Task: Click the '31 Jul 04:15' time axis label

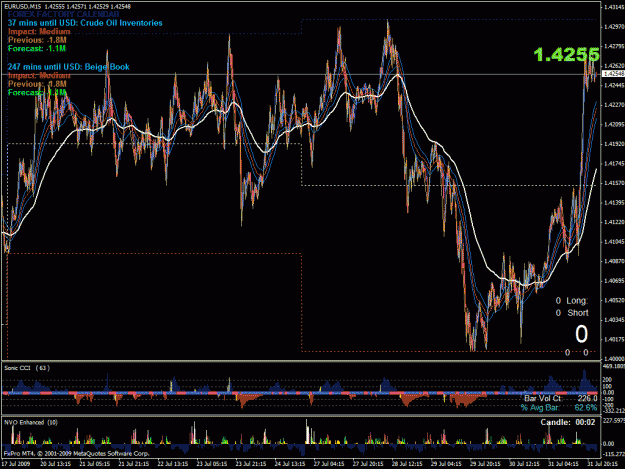Action: point(564,464)
